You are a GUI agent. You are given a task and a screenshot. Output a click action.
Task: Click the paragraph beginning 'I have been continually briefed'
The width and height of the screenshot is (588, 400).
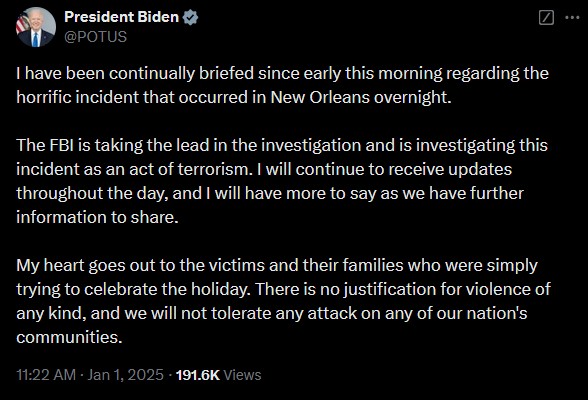tap(282, 85)
